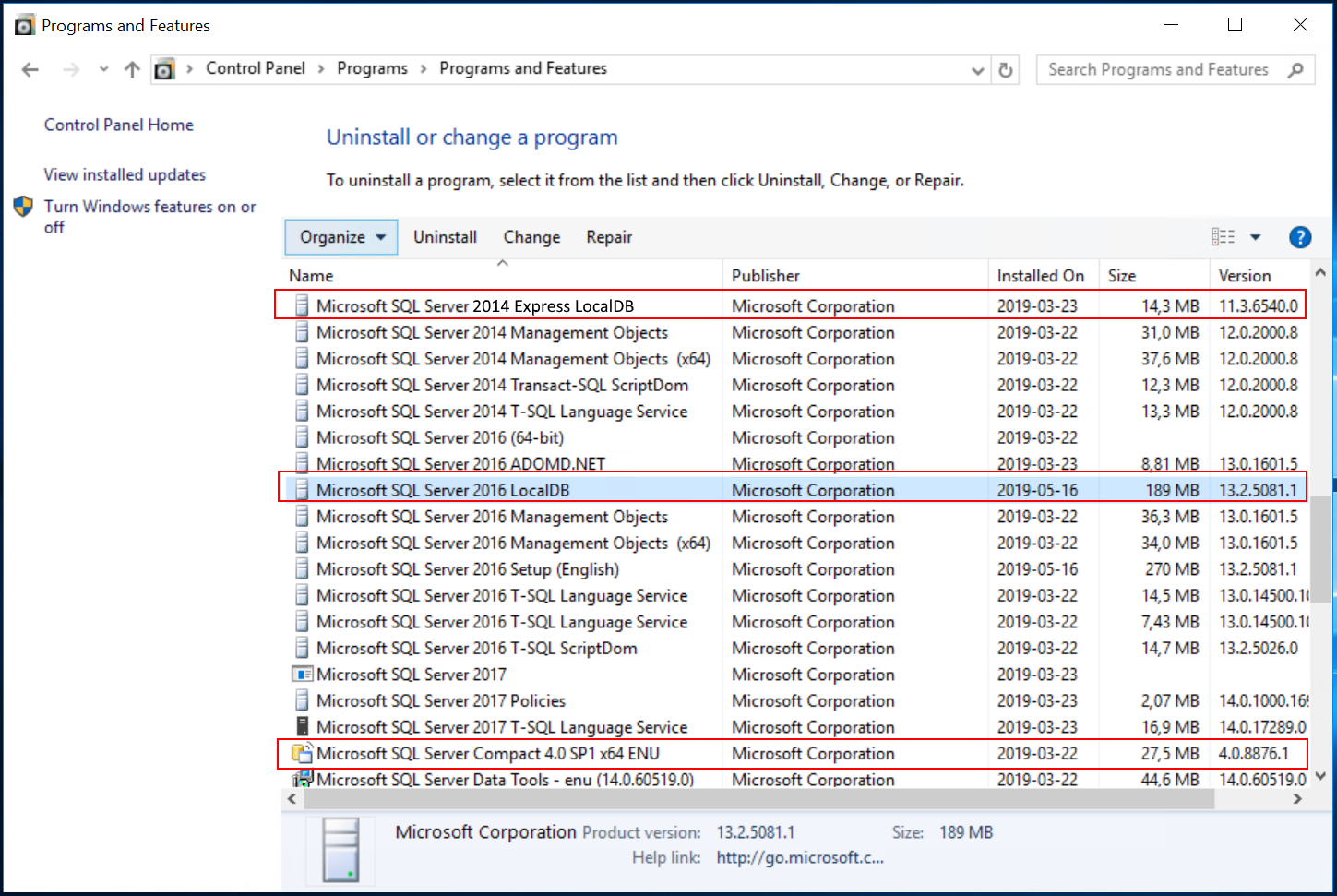Click the 270 MB size cell

click(1172, 569)
